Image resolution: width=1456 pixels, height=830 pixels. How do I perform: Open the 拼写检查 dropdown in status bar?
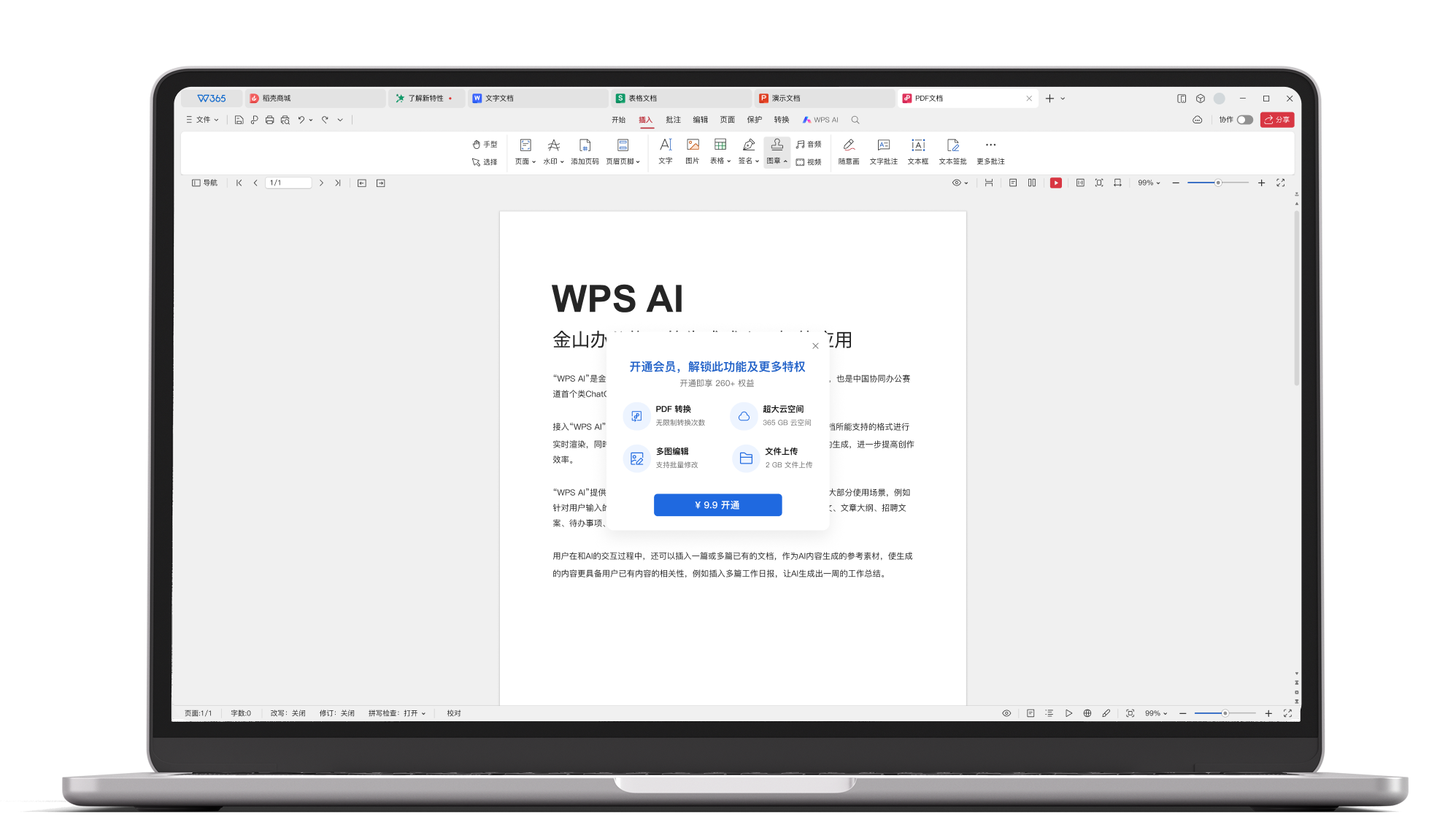tap(397, 713)
